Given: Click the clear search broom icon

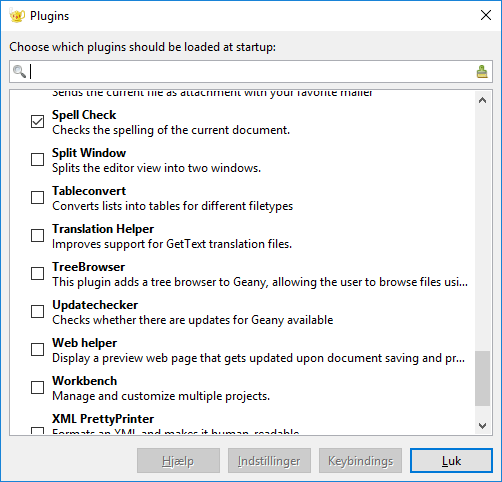Looking at the screenshot, I should click(x=482, y=72).
